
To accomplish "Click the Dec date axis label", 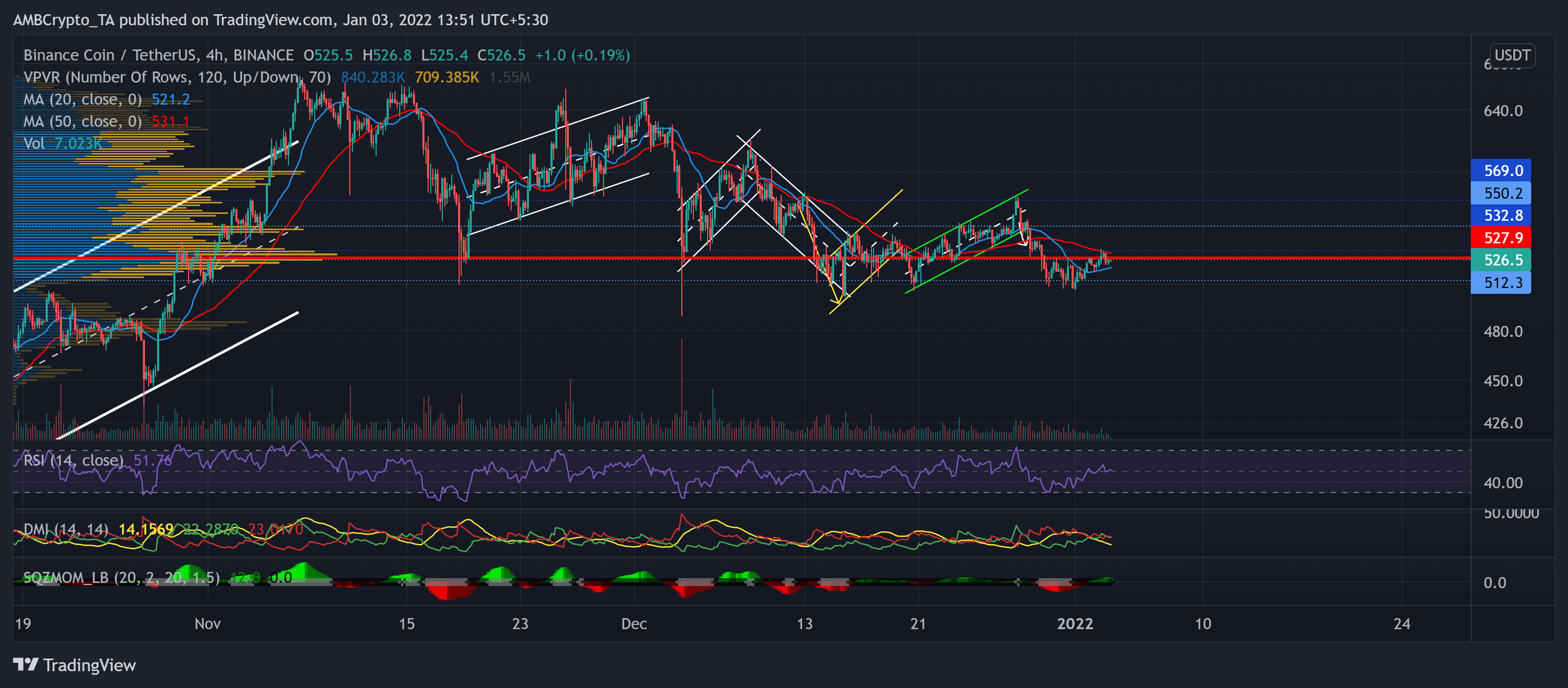I will tap(634, 624).
